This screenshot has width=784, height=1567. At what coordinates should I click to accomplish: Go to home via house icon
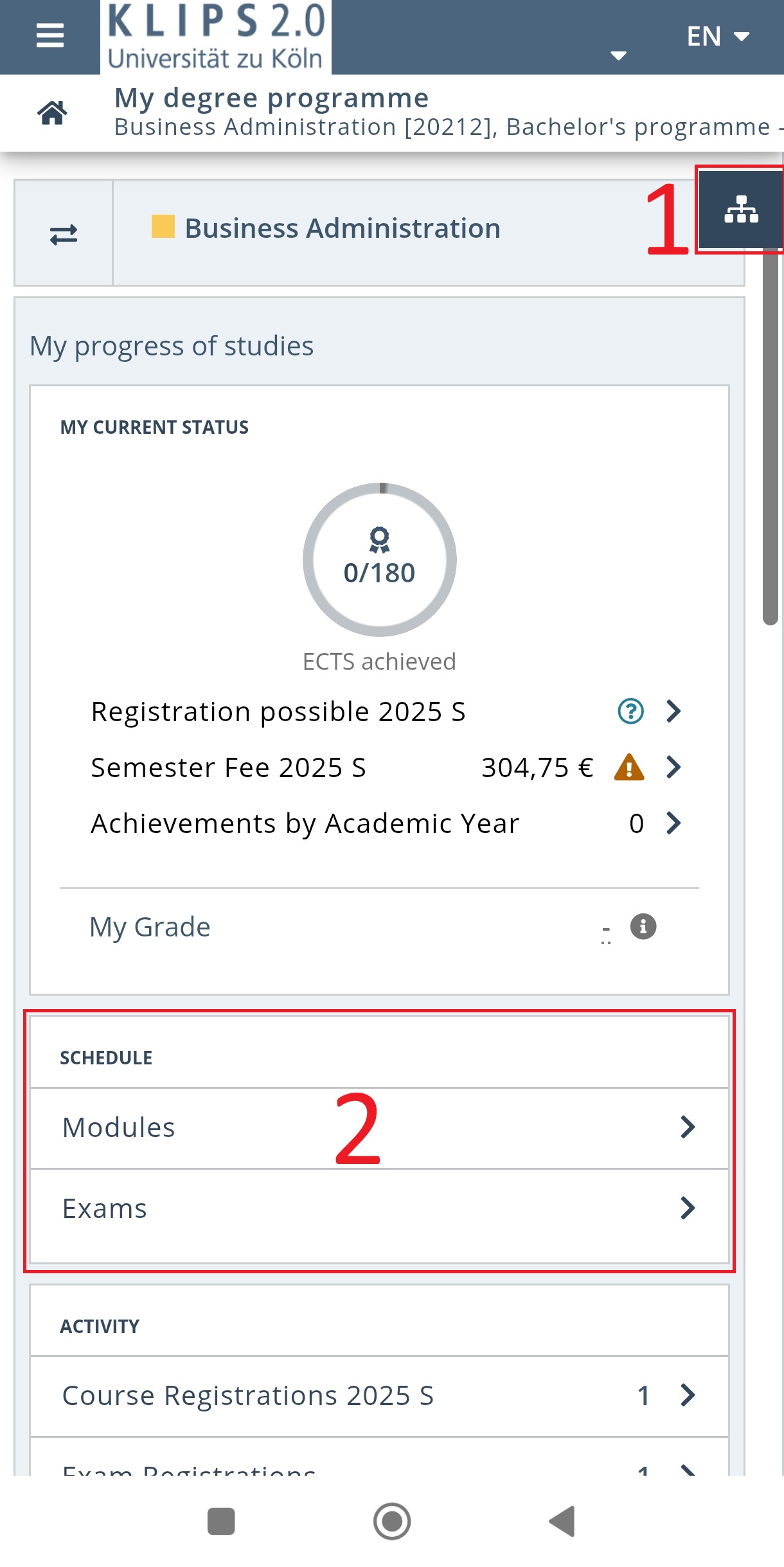pos(52,112)
